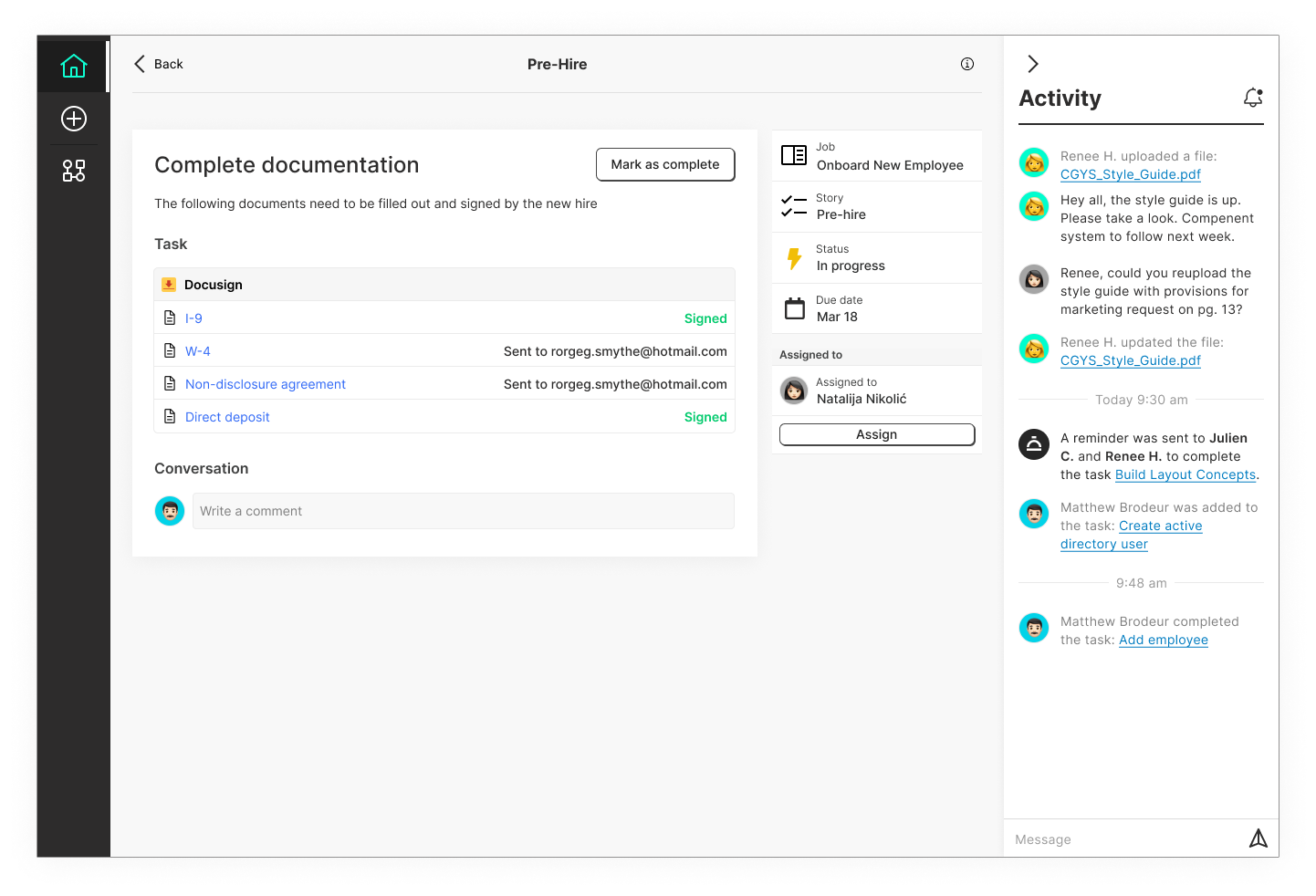Click the Onboard New Employee job row
1316x896 pixels.
coord(877,156)
